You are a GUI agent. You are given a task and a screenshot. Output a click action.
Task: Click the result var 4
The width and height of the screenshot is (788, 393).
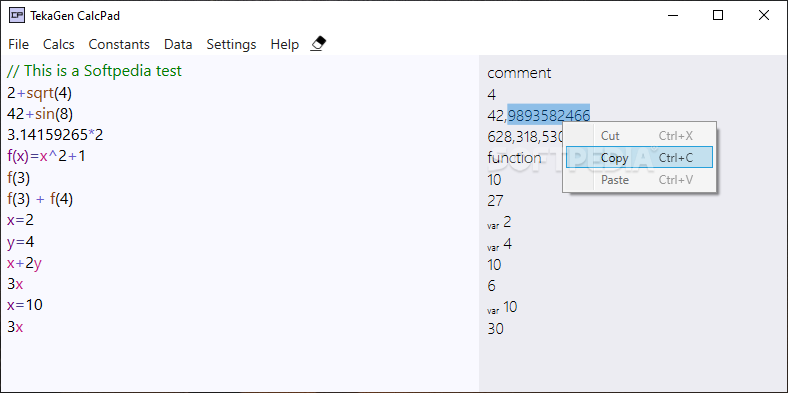point(500,245)
